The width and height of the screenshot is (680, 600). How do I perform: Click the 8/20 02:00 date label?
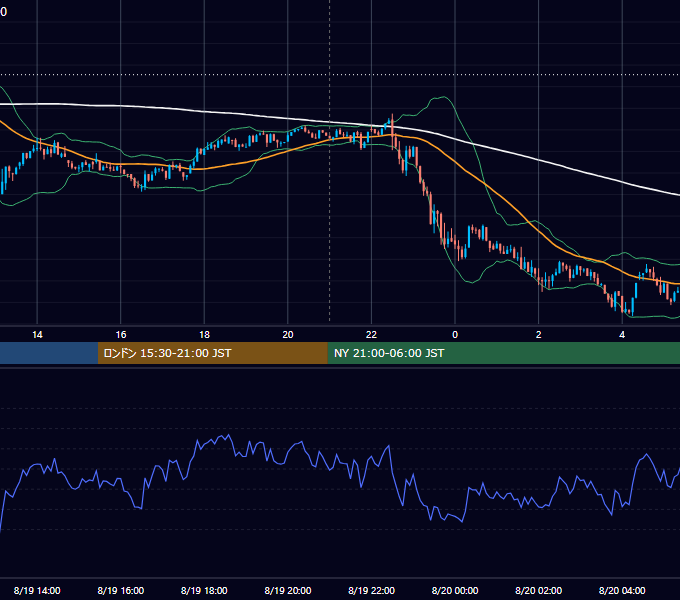539,590
